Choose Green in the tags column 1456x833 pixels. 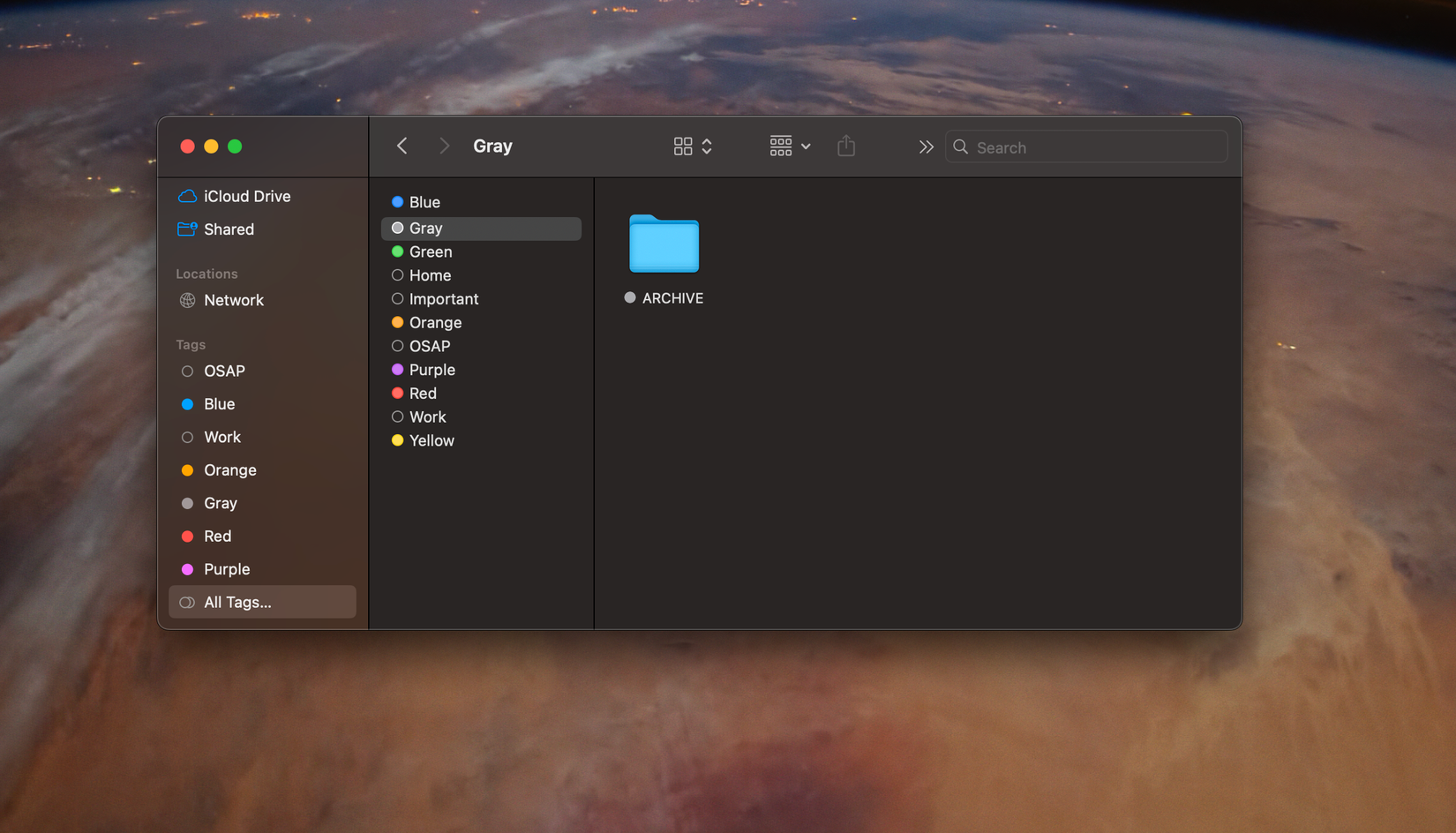pyautogui.click(x=481, y=252)
